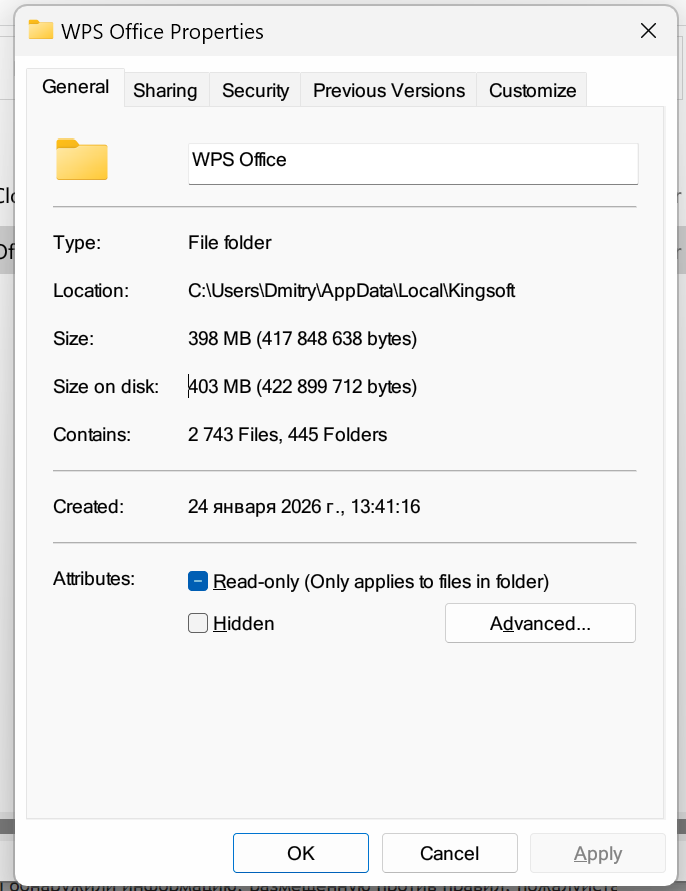
Task: Select the General tab
Action: pyautogui.click(x=76, y=87)
